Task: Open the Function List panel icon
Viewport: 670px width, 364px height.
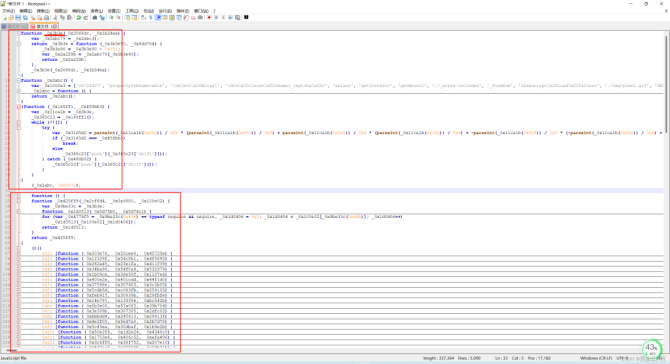Action: [185, 18]
